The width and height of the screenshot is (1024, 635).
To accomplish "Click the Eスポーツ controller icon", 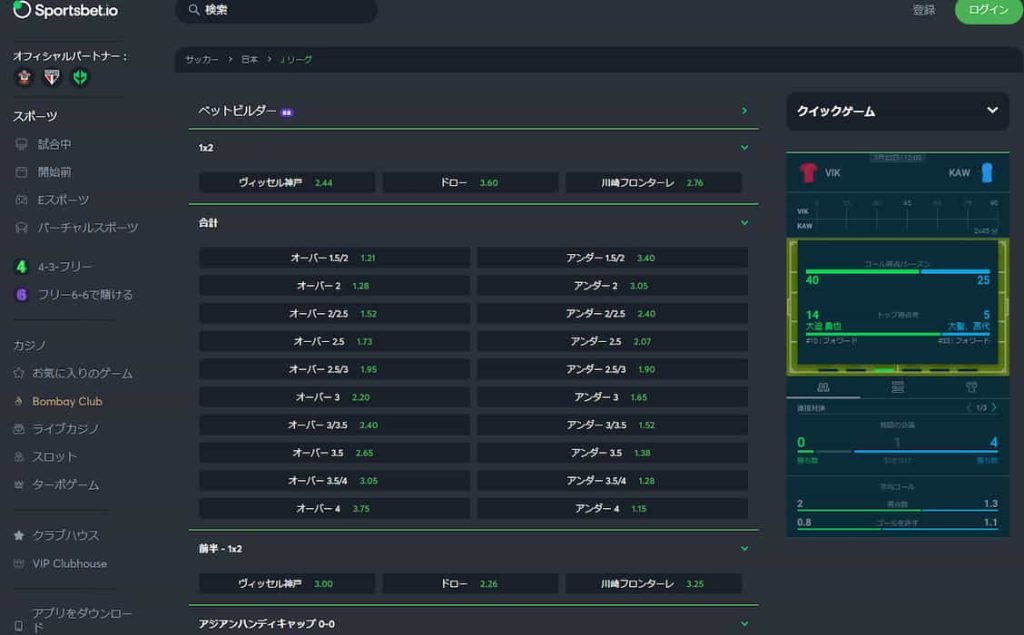I will [22, 200].
